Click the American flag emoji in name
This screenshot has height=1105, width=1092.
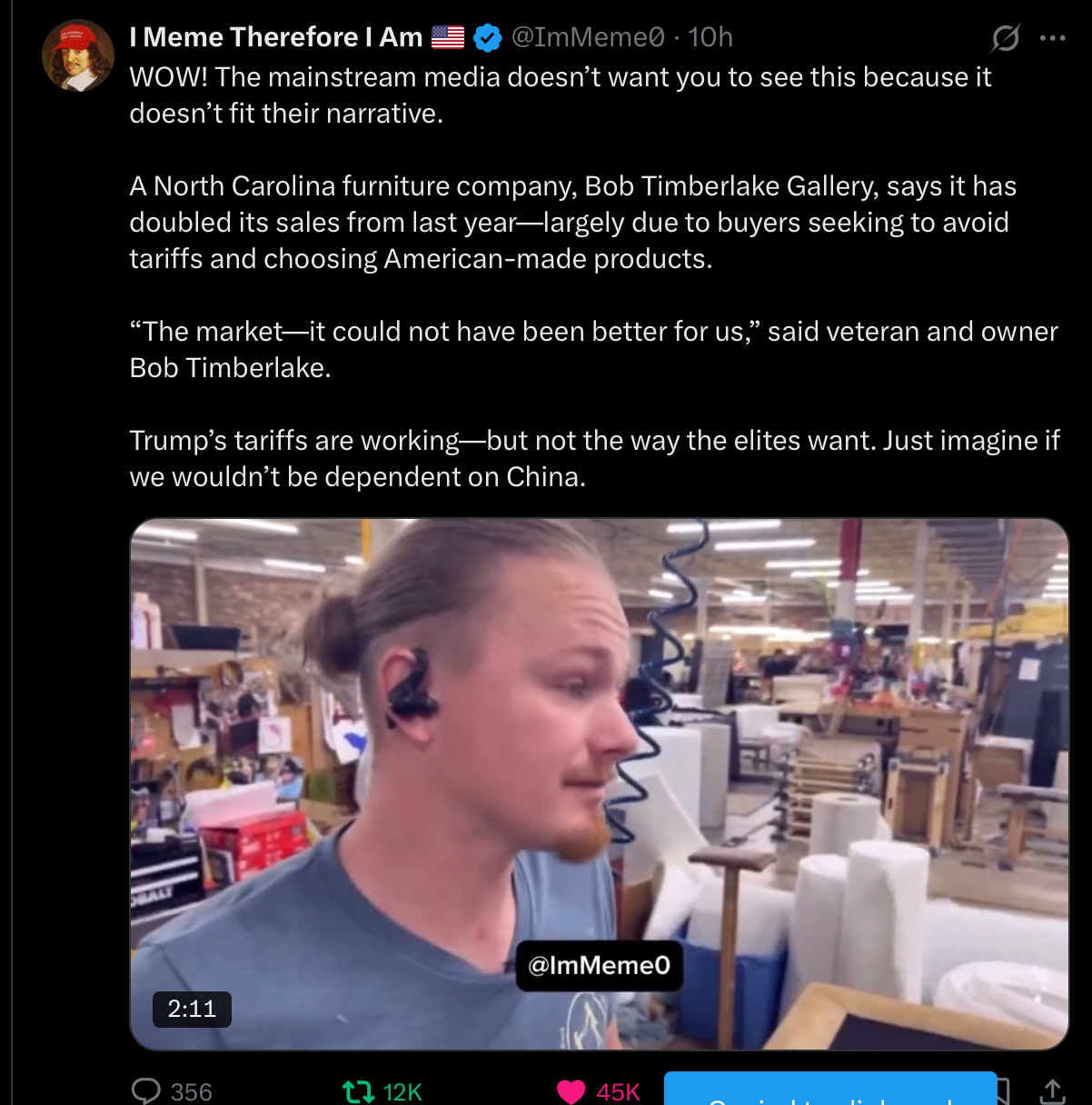[448, 37]
